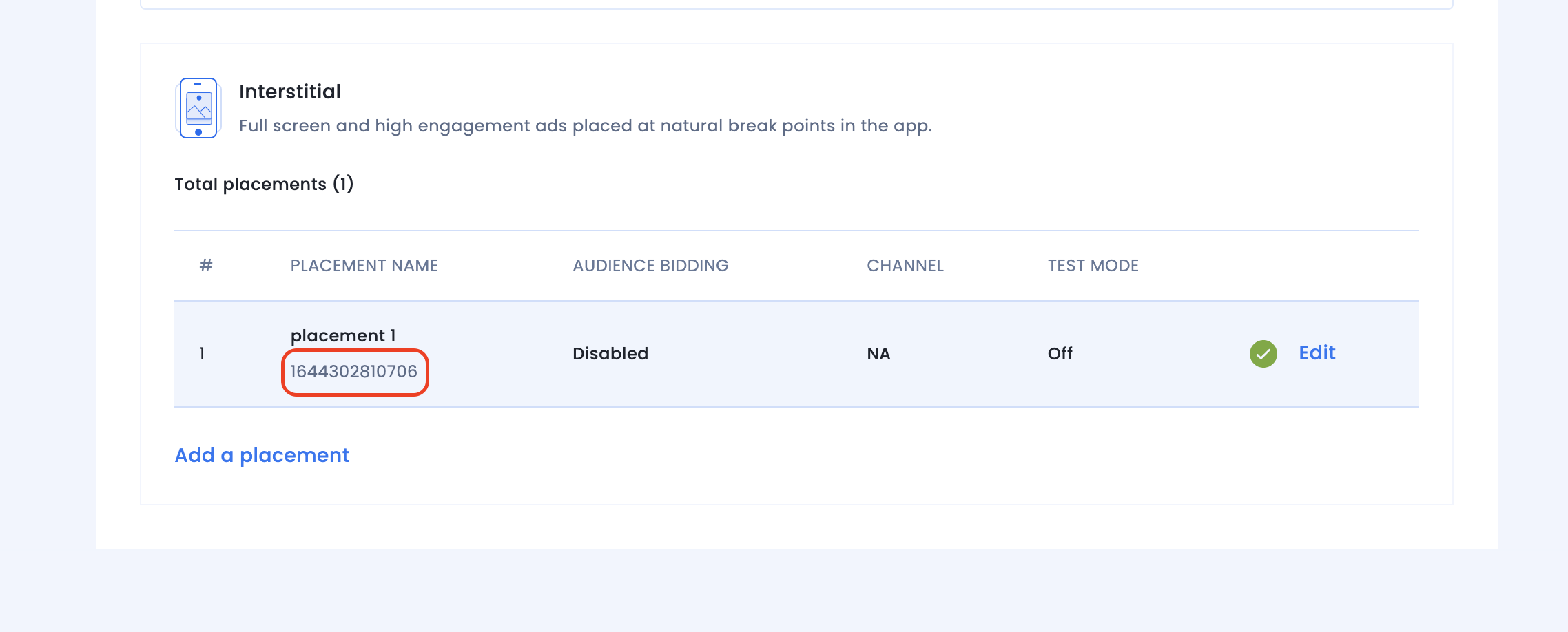Click the AUDIENCE BIDDING column header
This screenshot has height=632, width=1568.
[x=650, y=266]
